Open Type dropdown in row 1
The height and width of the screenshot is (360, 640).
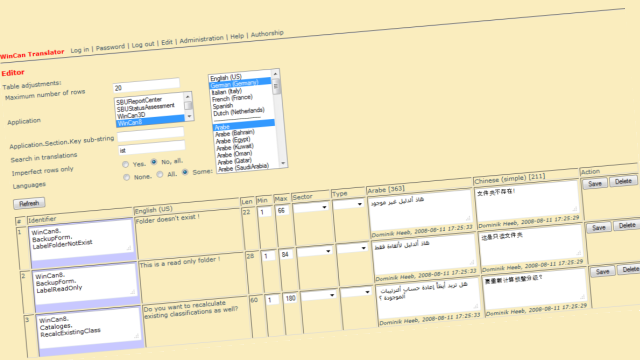pos(348,204)
